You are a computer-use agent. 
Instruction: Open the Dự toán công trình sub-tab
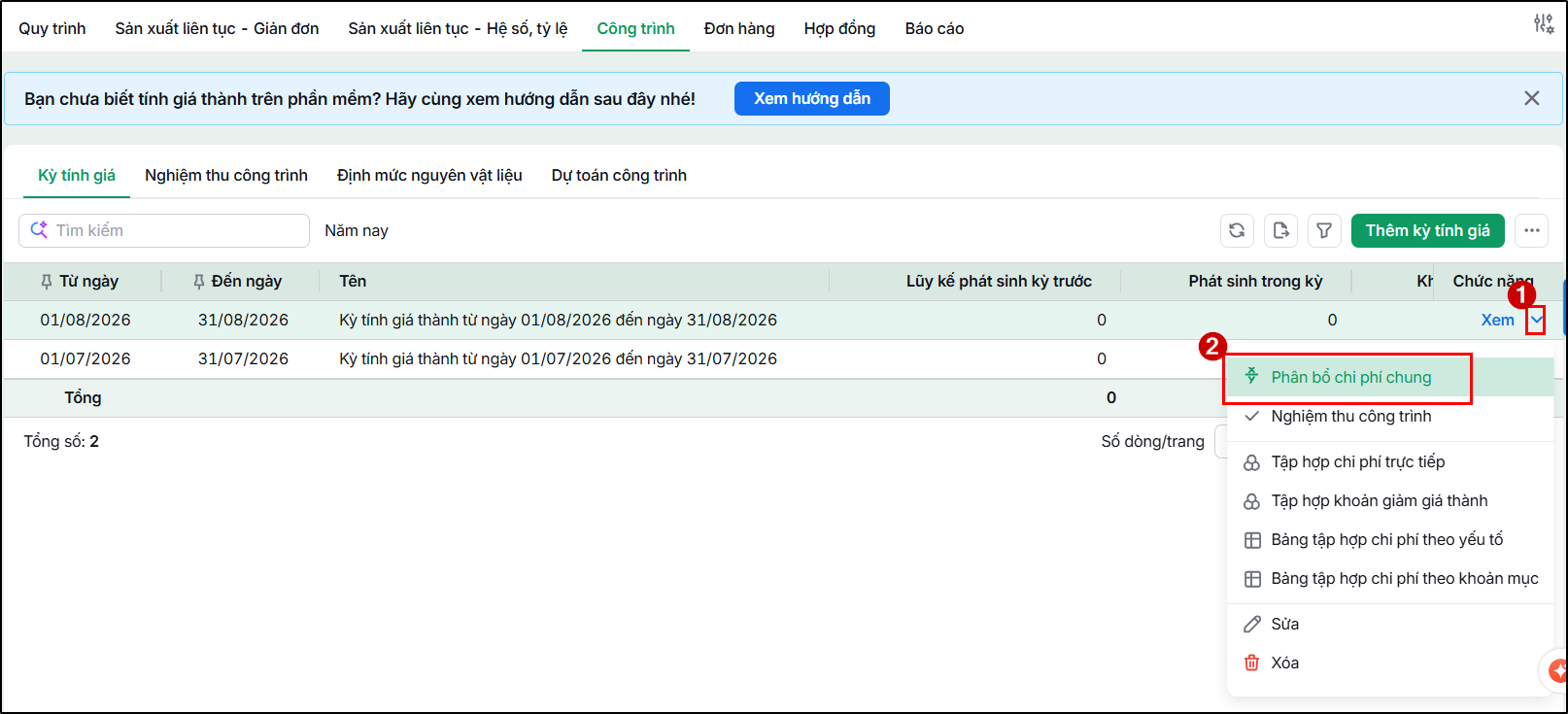[619, 175]
